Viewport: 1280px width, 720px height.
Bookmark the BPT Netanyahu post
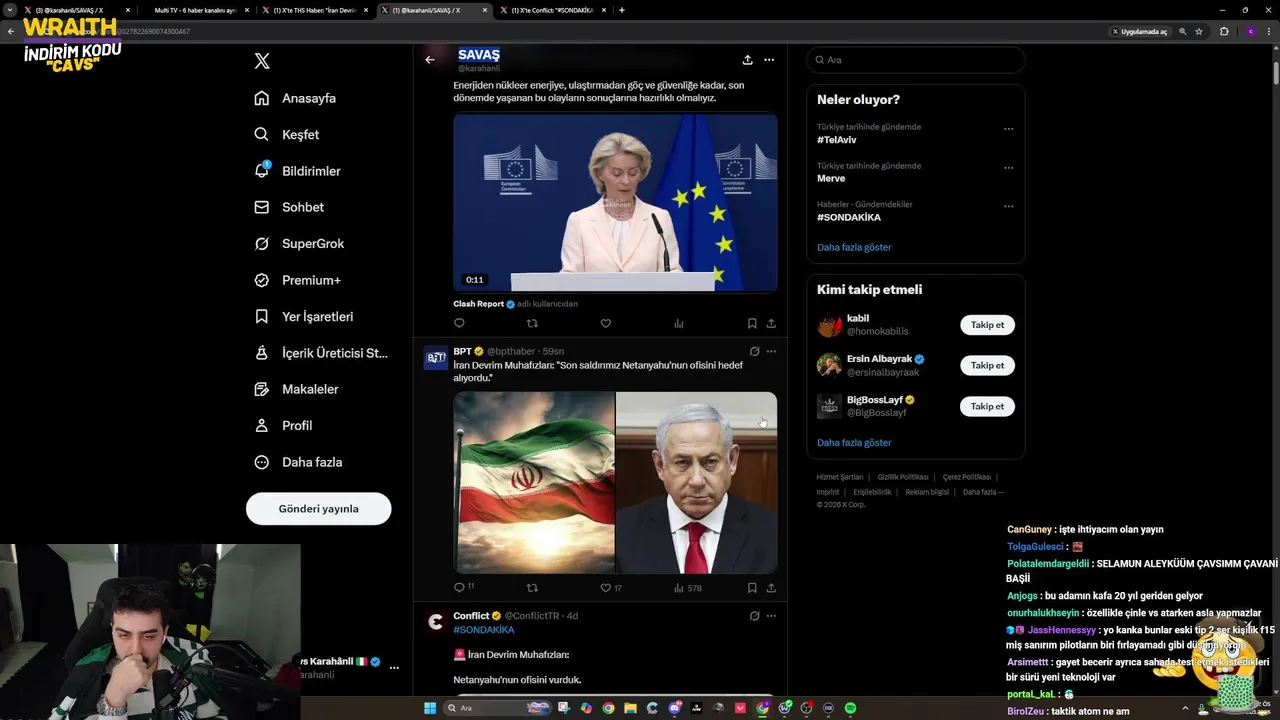tap(752, 588)
